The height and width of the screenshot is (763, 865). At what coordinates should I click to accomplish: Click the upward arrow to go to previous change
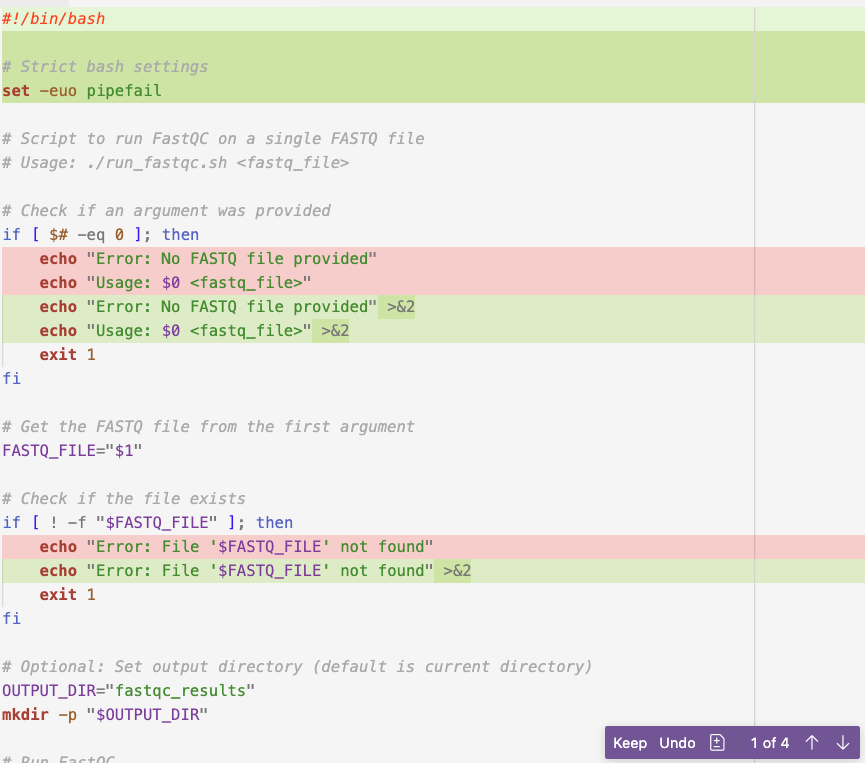812,742
